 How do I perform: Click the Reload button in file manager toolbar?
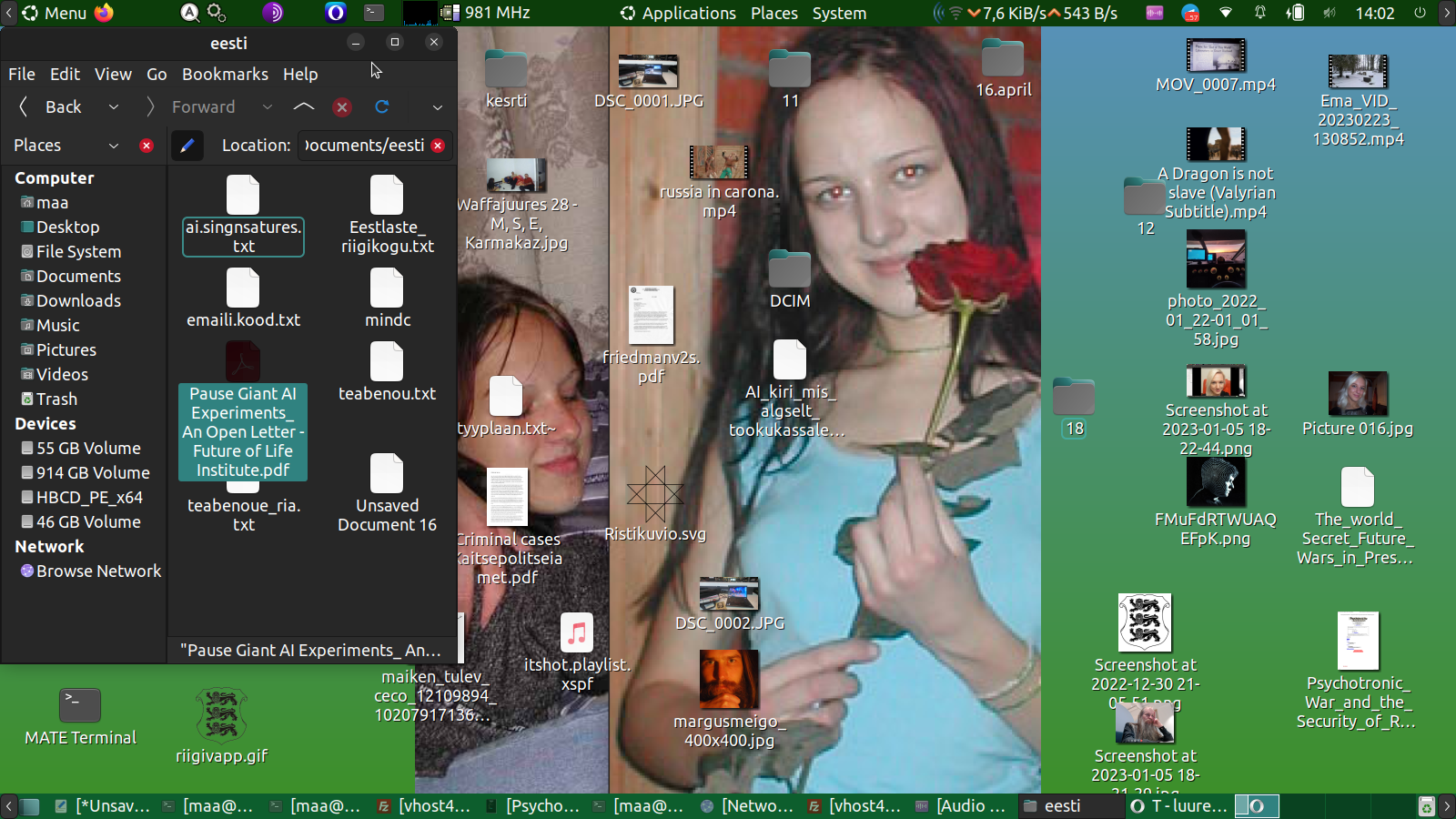click(382, 107)
